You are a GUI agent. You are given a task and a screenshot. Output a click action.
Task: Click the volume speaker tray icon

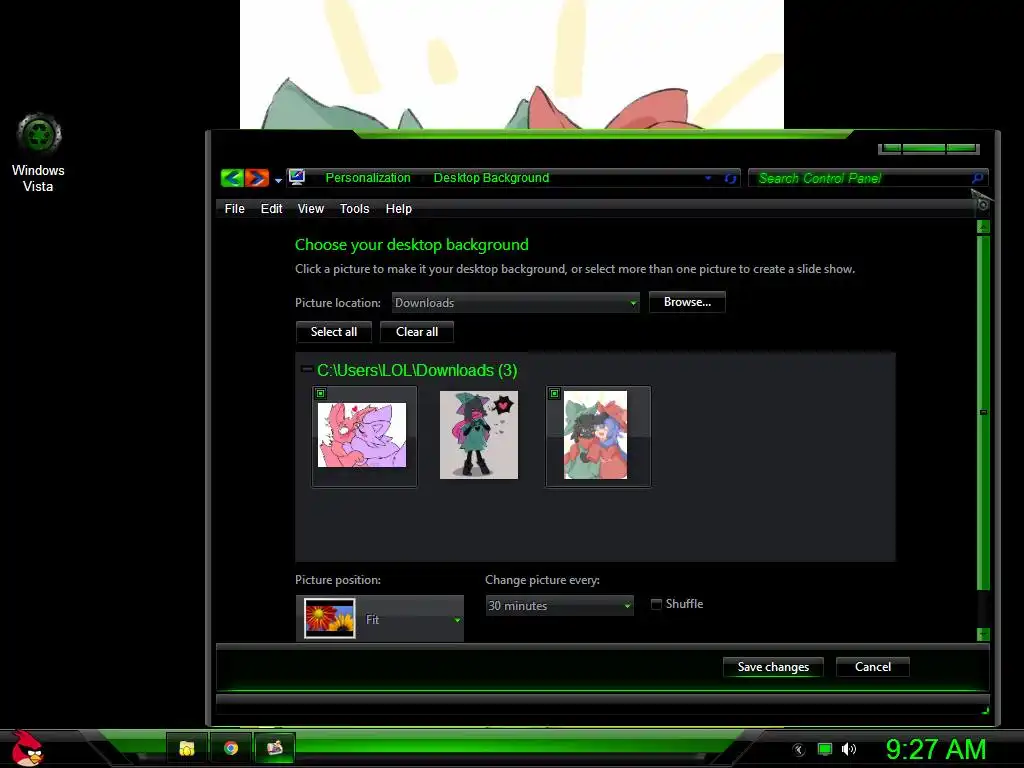[x=848, y=749]
